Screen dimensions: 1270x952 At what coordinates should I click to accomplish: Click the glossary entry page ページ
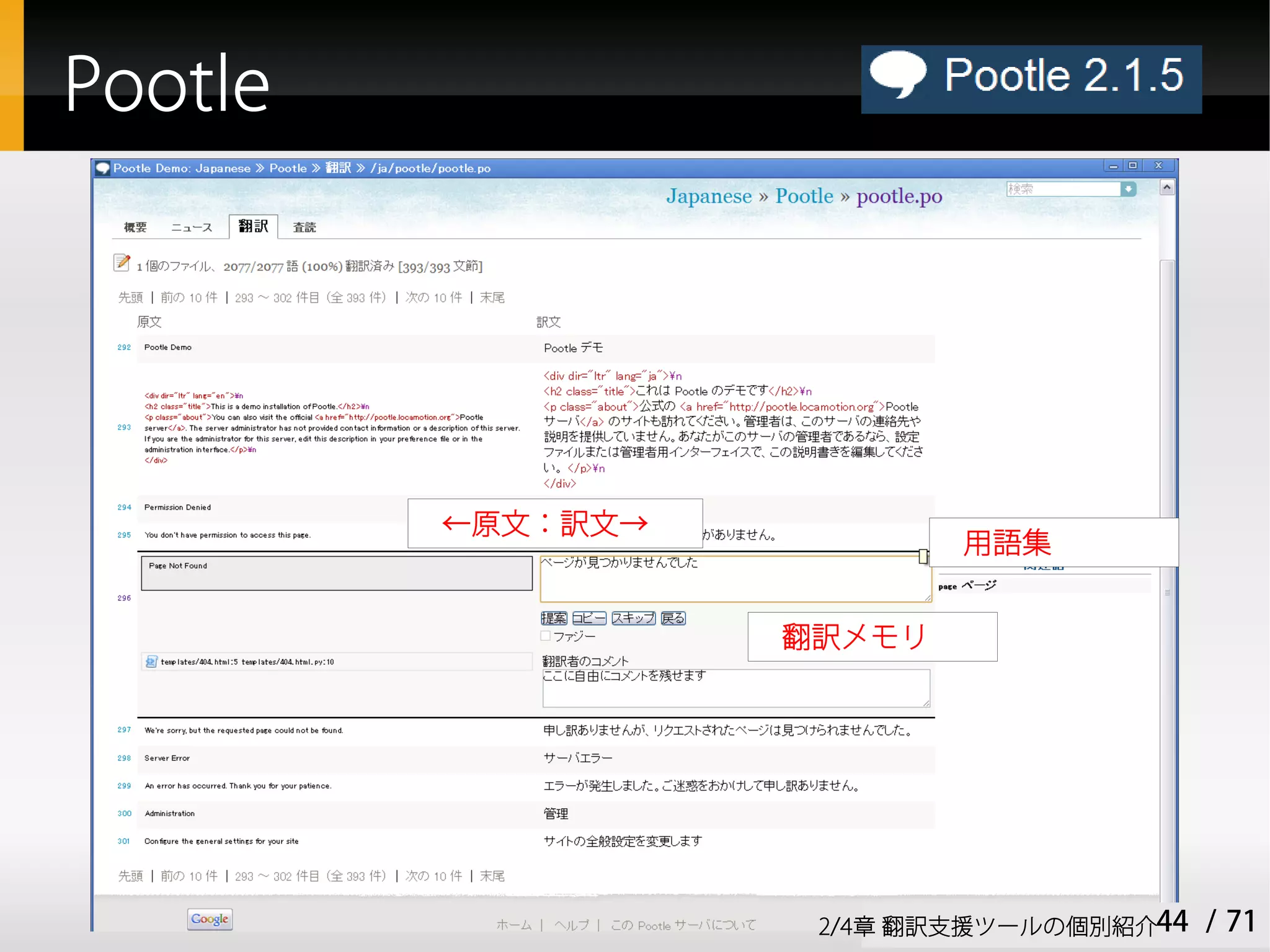point(967,585)
